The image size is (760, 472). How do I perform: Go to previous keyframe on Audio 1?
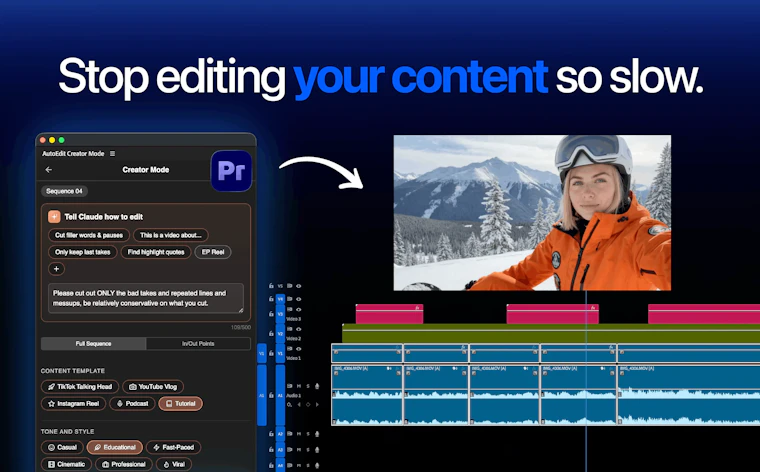(x=299, y=405)
